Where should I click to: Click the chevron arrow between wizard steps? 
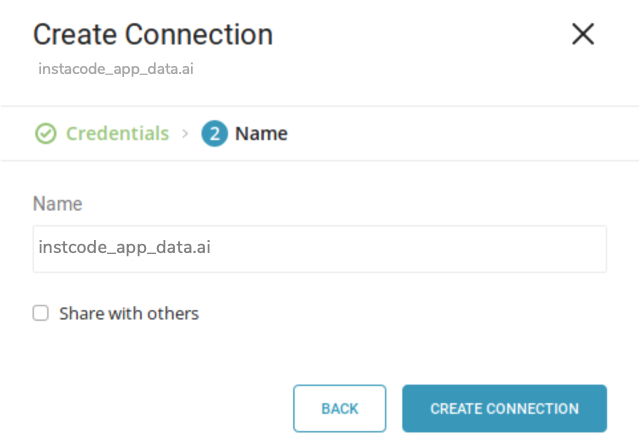[185, 133]
